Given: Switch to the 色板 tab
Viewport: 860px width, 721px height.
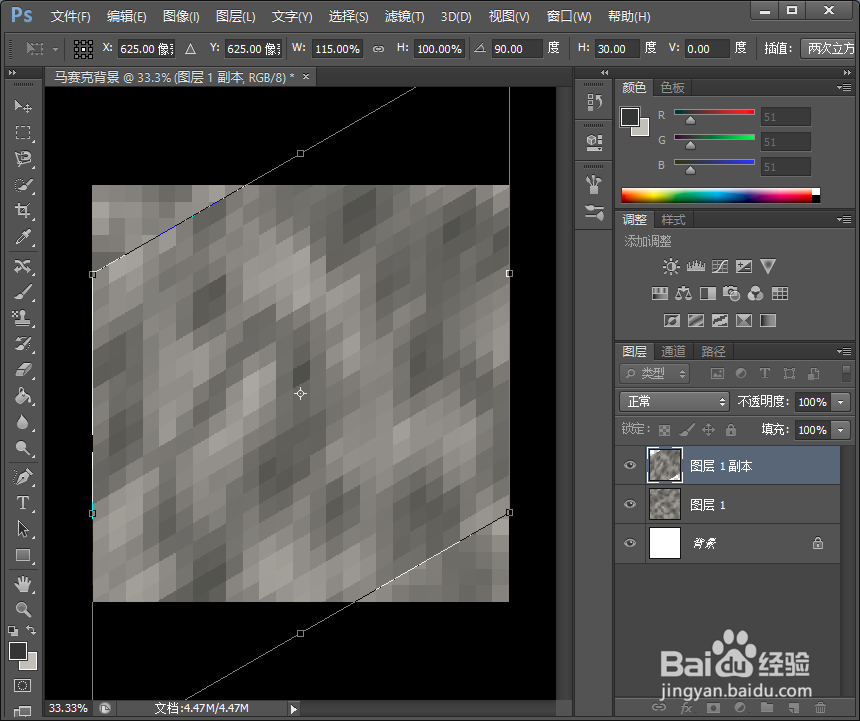Looking at the screenshot, I should tap(672, 88).
